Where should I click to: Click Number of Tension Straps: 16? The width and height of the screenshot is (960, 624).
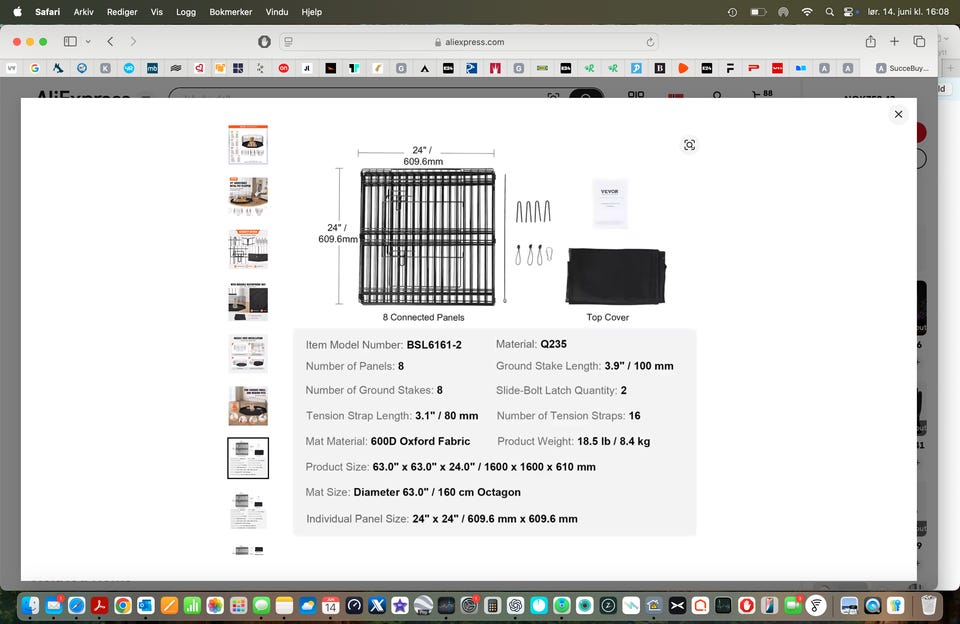[x=568, y=416]
